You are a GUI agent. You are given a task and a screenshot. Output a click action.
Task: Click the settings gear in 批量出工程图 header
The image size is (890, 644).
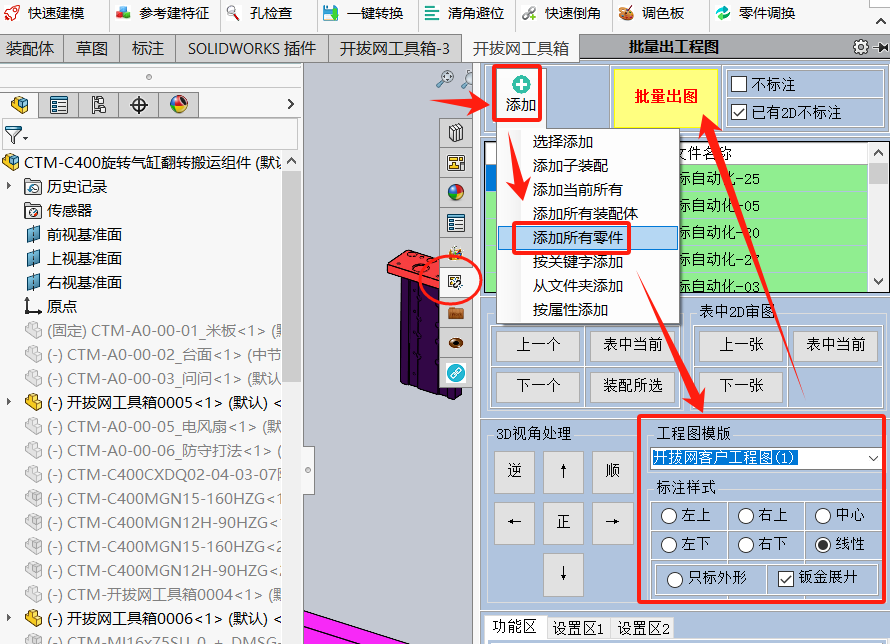(x=860, y=47)
